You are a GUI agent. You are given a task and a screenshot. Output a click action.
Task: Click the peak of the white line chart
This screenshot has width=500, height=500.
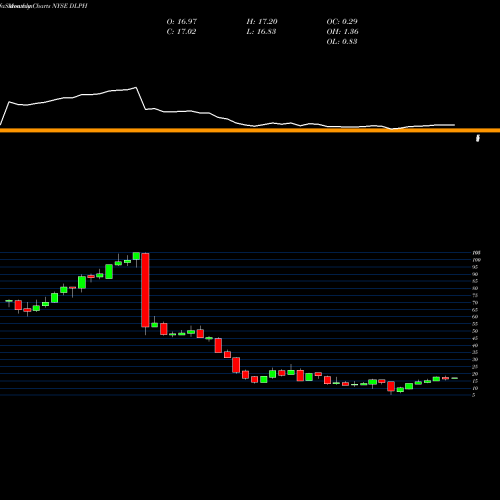pyautogui.click(x=136, y=87)
